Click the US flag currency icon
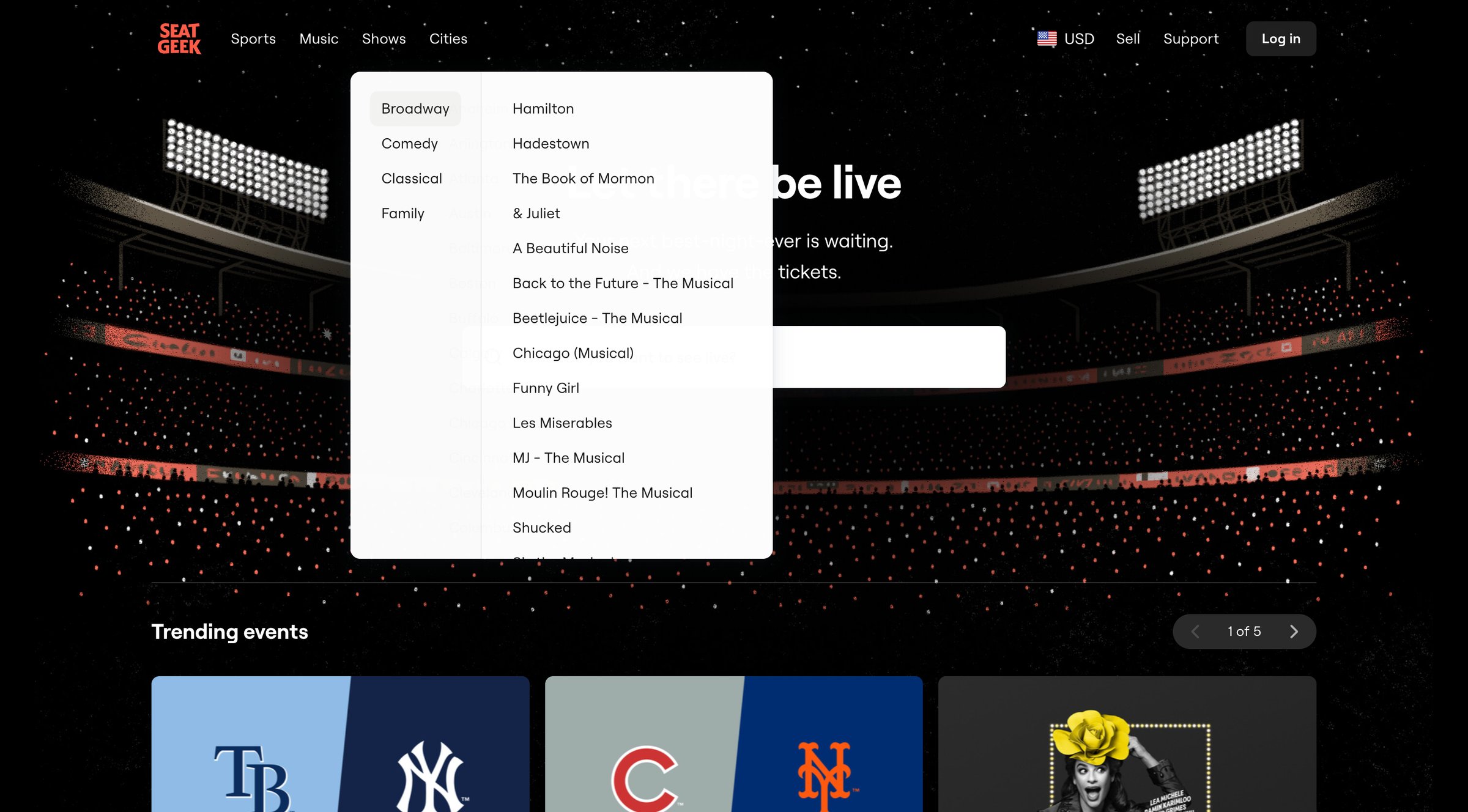This screenshot has height=812, width=1468. (x=1047, y=39)
